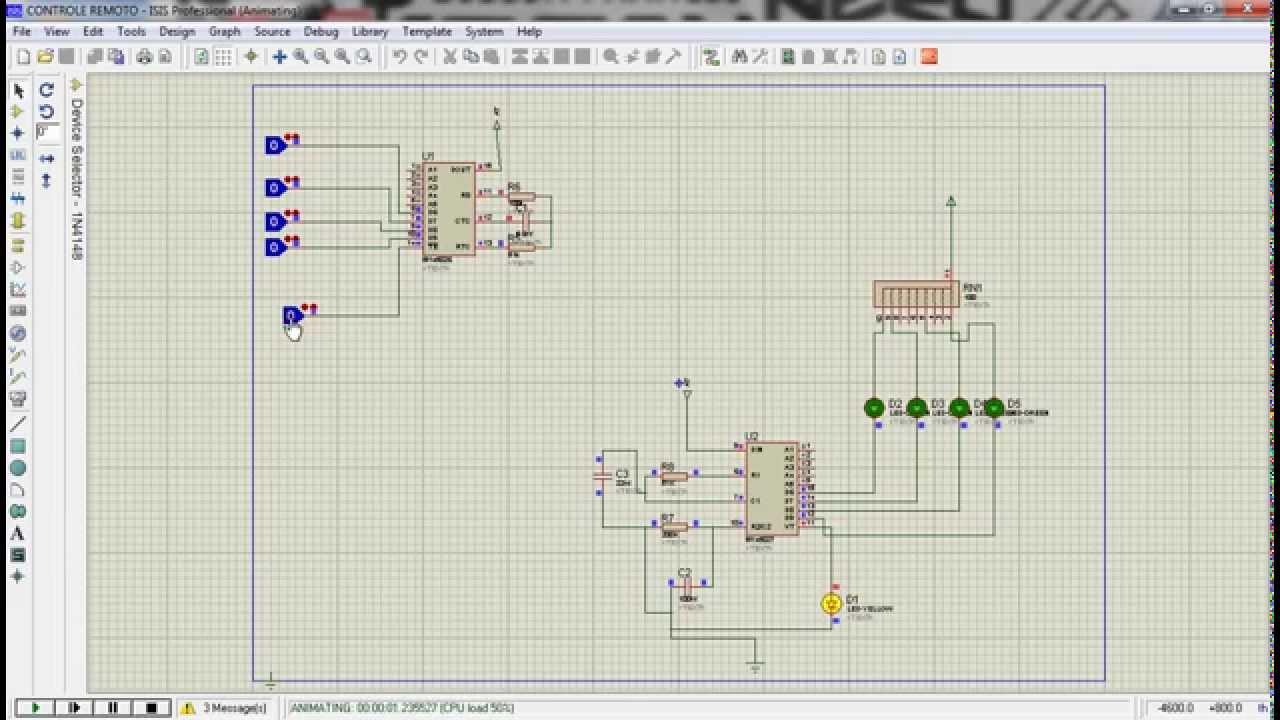Click the rotation angle input field
This screenshot has width=1280, height=720.
[x=47, y=132]
